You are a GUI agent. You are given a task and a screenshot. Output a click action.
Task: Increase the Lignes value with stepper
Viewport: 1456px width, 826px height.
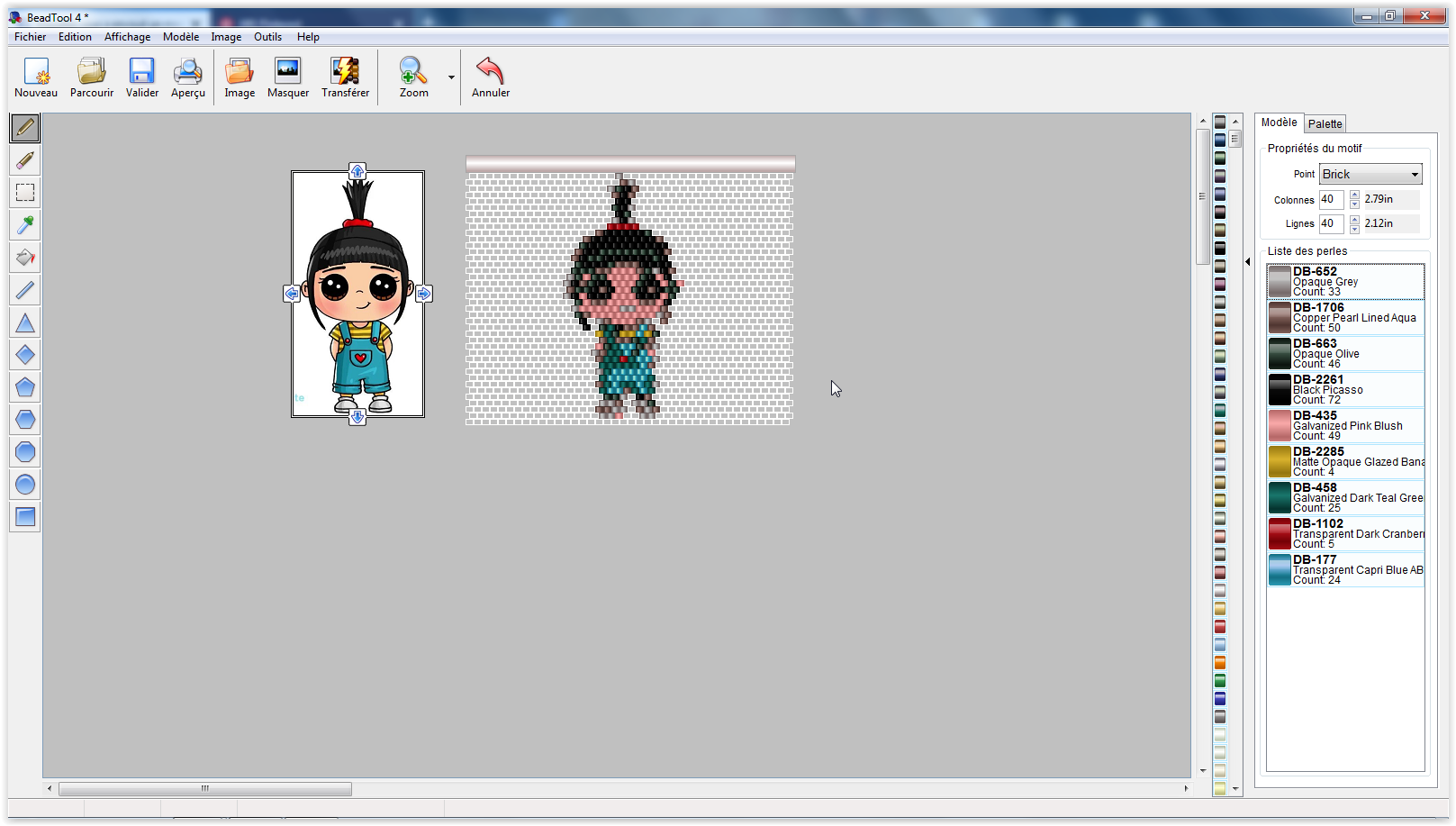[1354, 219]
